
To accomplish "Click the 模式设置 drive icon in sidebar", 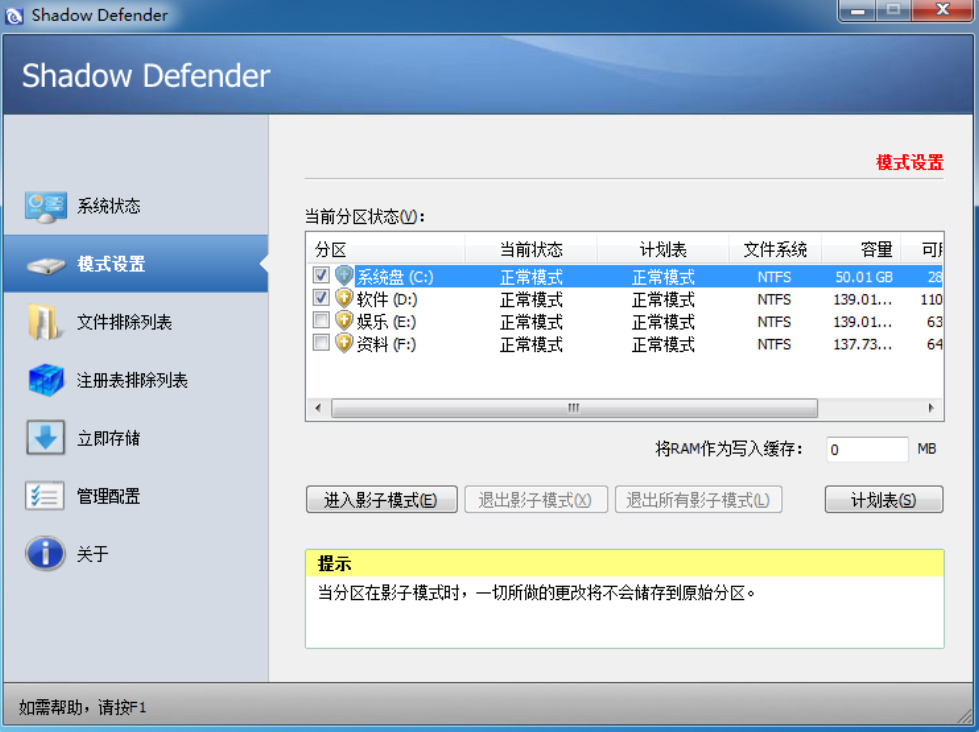I will pos(46,265).
